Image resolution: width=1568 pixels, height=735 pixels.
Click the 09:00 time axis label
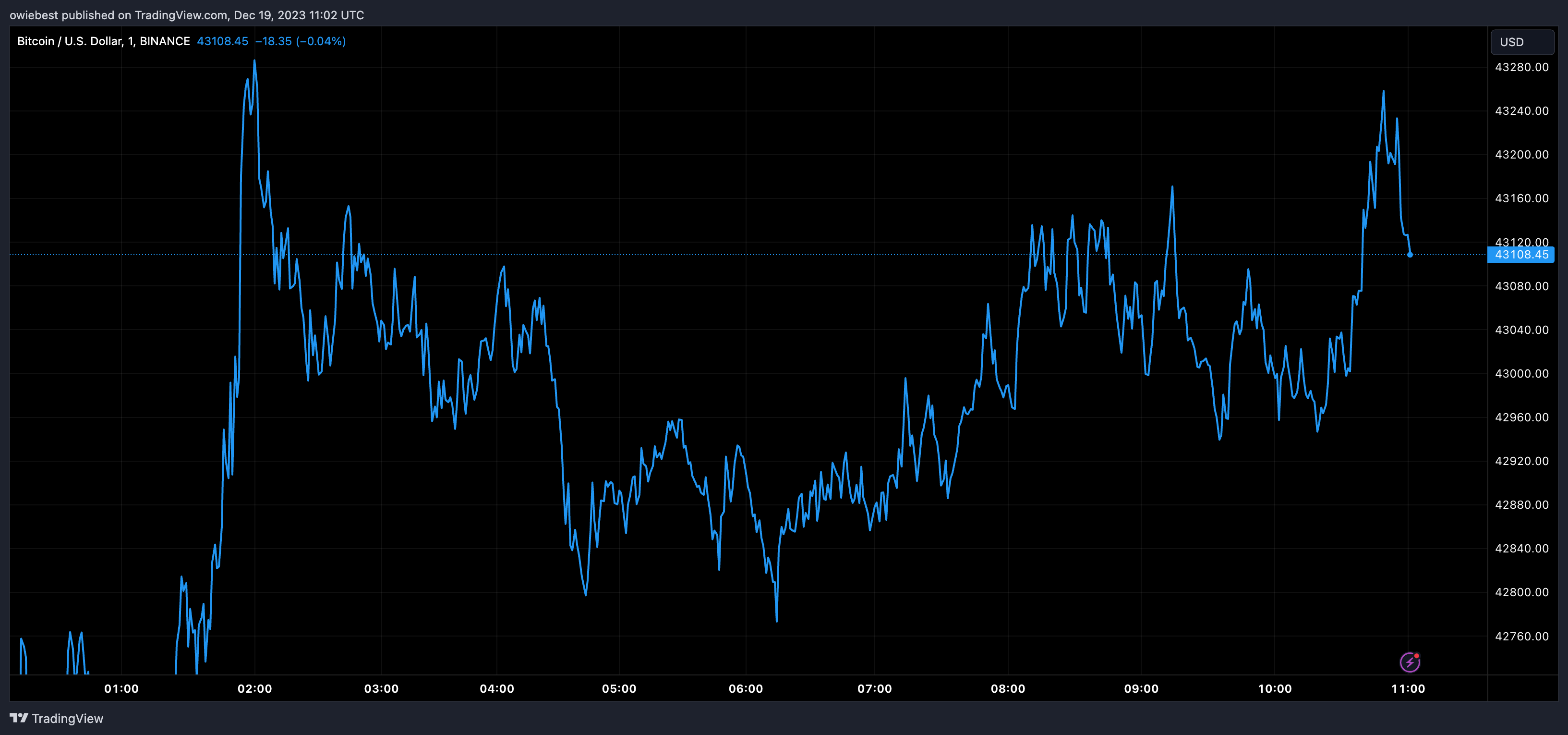click(x=1141, y=689)
